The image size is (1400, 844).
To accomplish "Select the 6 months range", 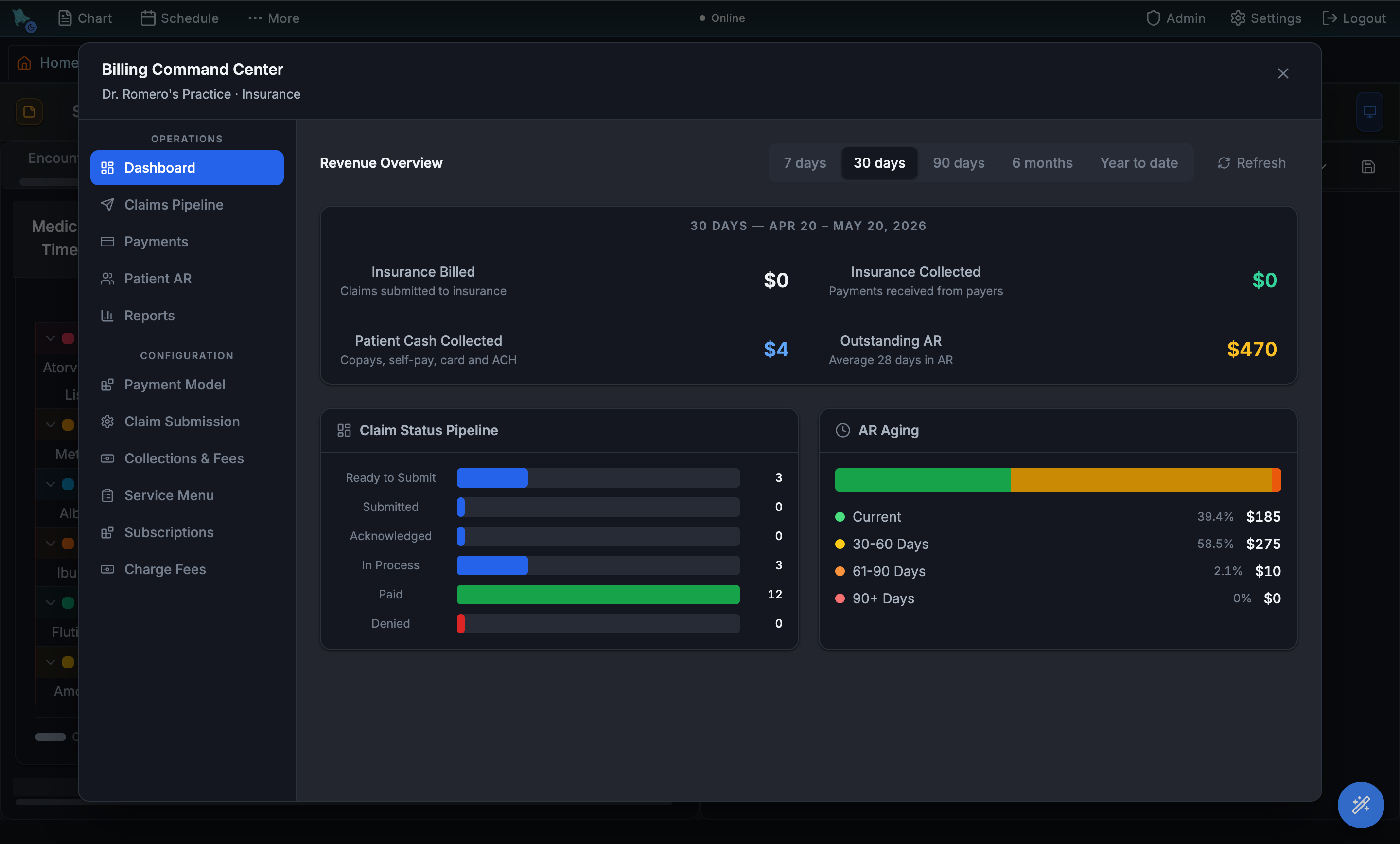I will pos(1042,163).
